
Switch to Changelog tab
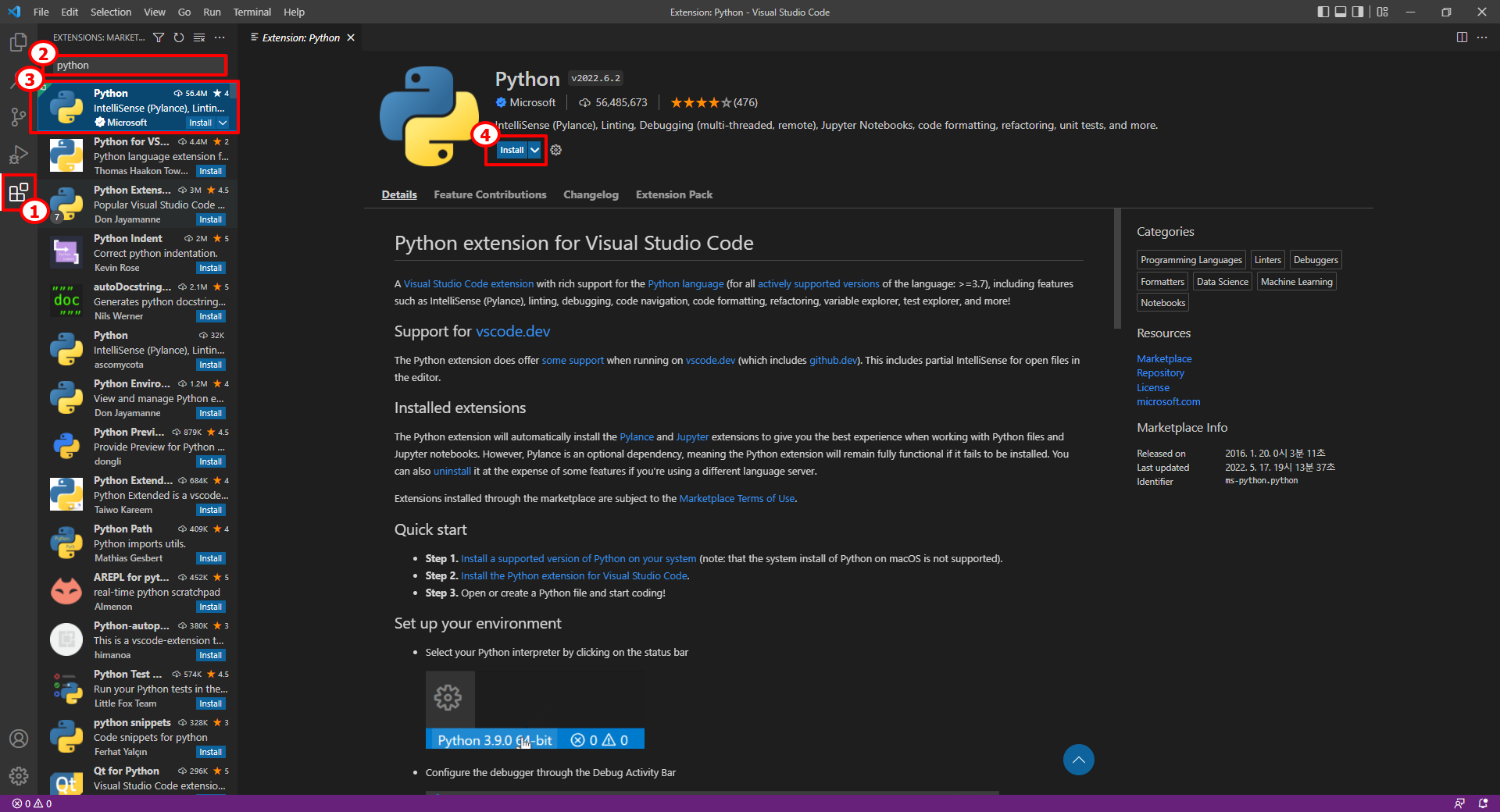click(x=591, y=194)
